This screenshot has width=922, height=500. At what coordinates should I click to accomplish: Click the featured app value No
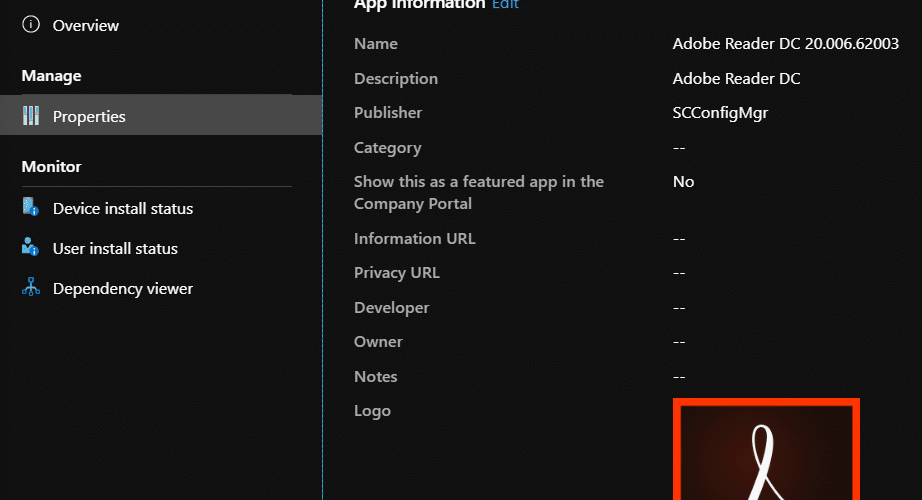pos(683,182)
